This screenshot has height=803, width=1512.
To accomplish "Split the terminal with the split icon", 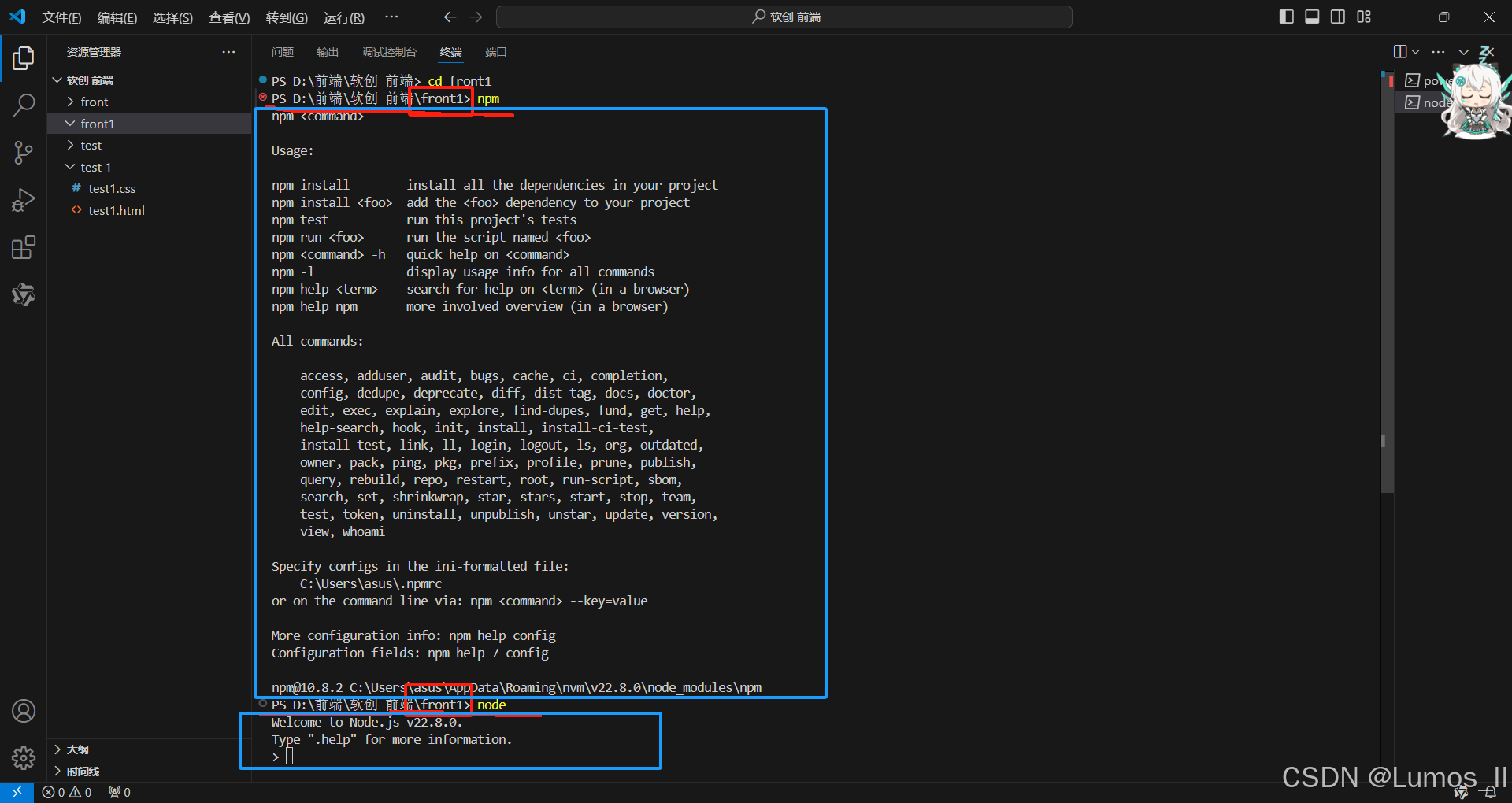I will (x=1400, y=52).
